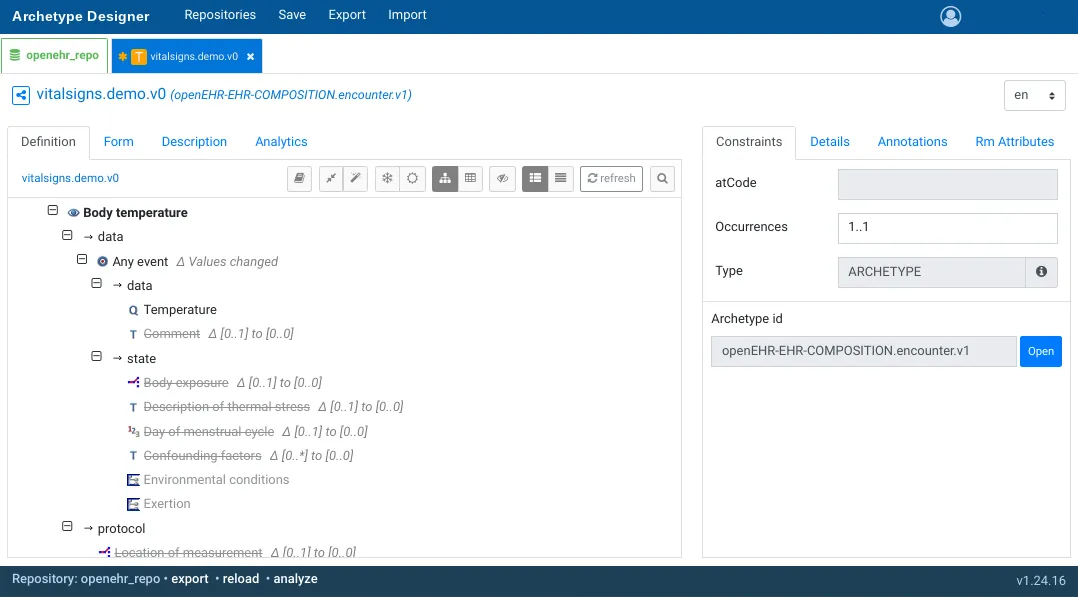Open the language dropdown showing en
1078x597 pixels.
pos(1034,95)
